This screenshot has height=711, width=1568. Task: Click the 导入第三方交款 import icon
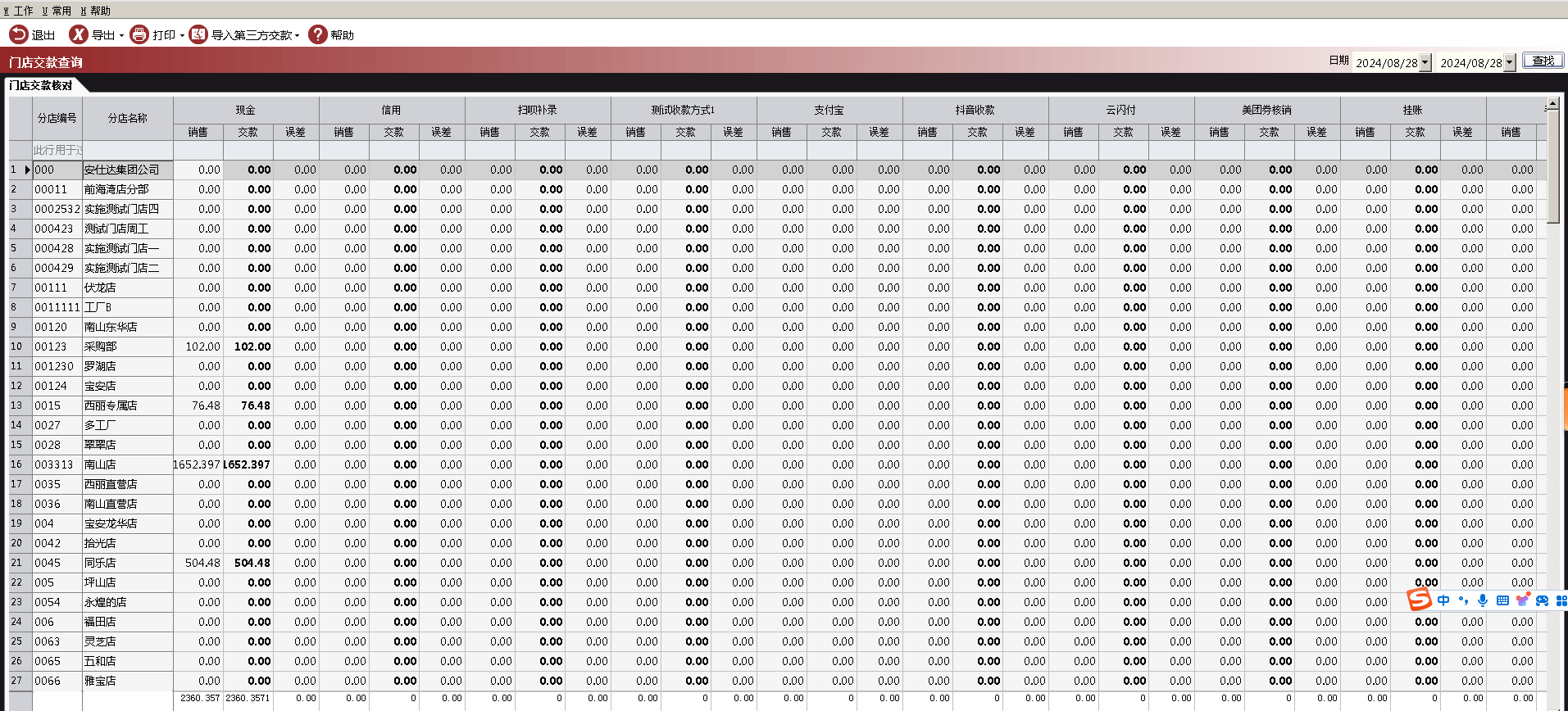point(198,34)
